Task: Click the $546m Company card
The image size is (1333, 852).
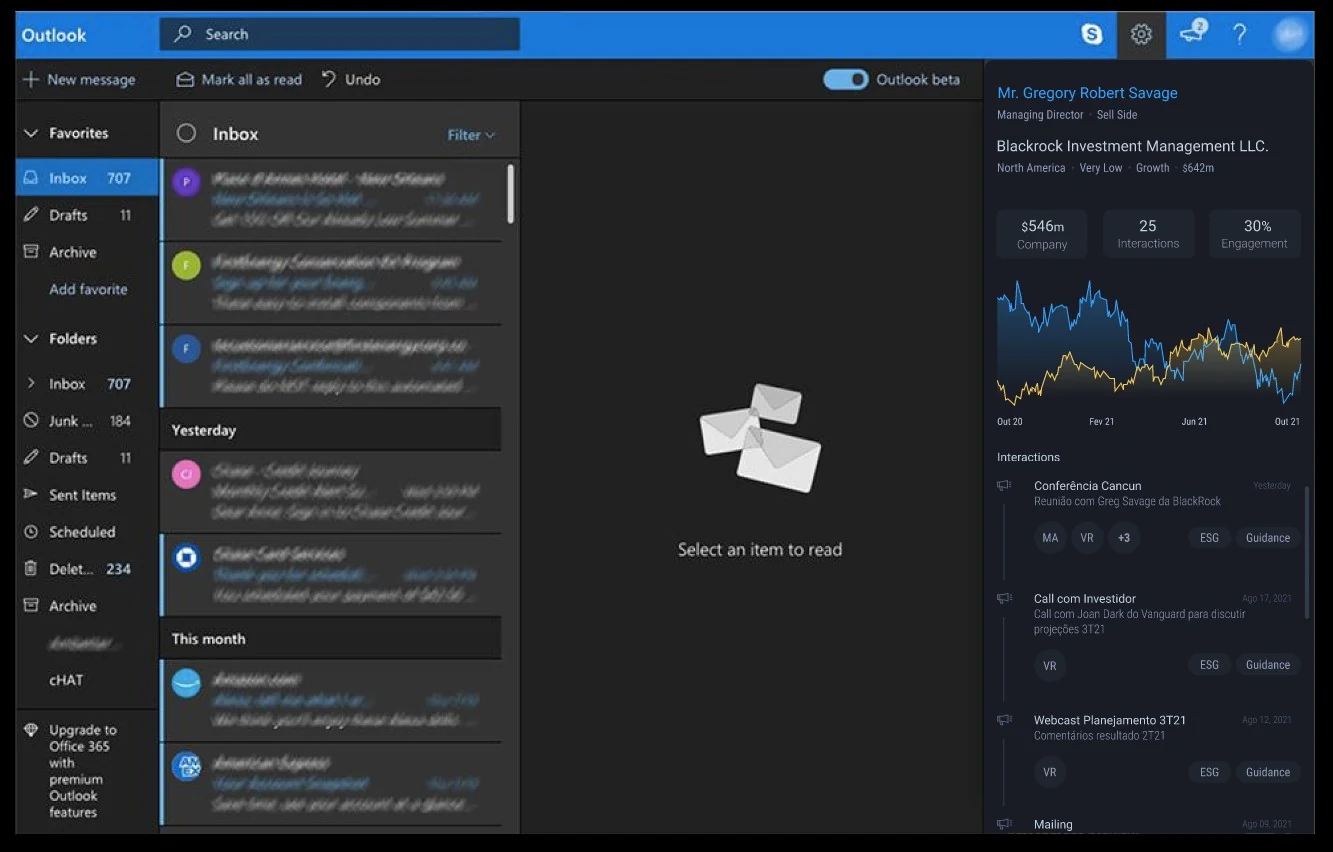Action: point(1042,234)
